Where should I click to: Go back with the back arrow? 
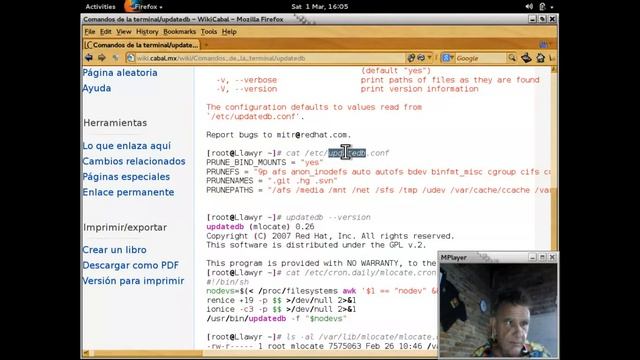pos(89,58)
